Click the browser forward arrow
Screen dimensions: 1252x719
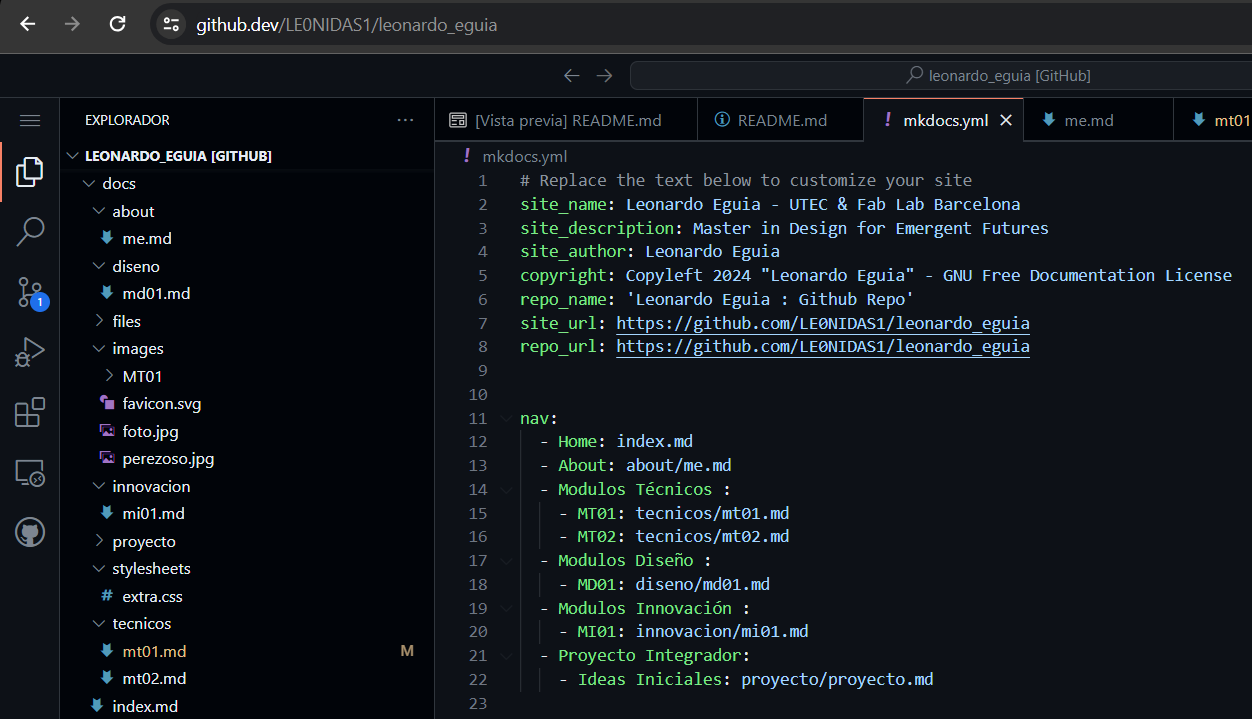click(x=72, y=24)
